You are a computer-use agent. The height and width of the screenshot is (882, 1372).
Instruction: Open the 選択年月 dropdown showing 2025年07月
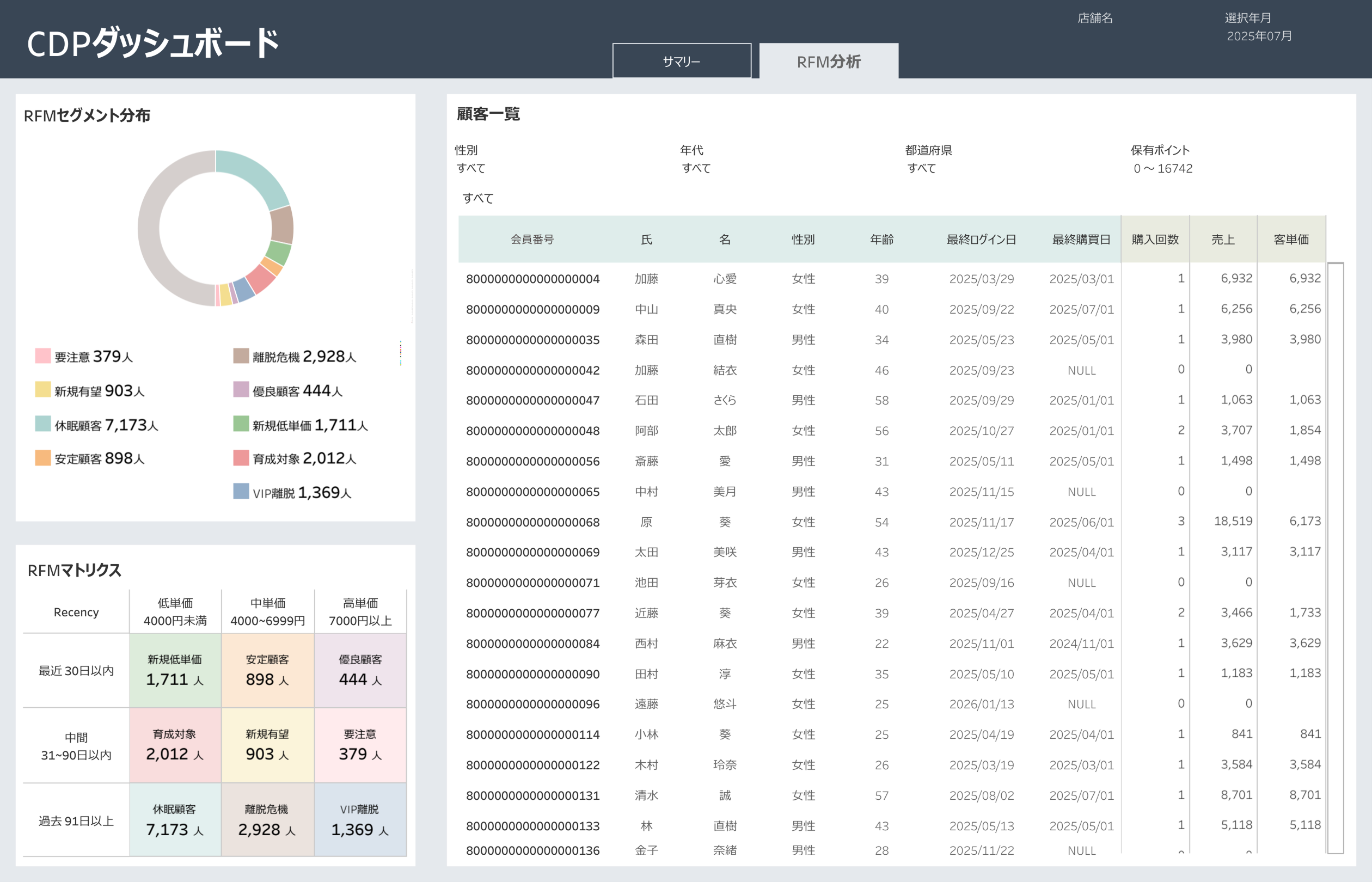pyautogui.click(x=1259, y=36)
